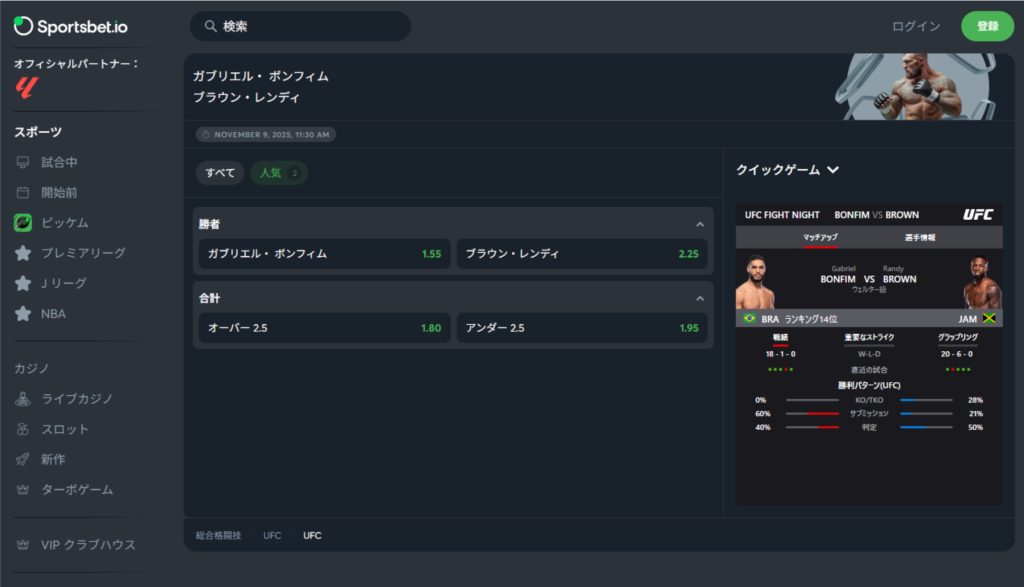This screenshot has height=587, width=1024.
Task: Open the 試合中 live matches icon
Action: tap(23, 162)
